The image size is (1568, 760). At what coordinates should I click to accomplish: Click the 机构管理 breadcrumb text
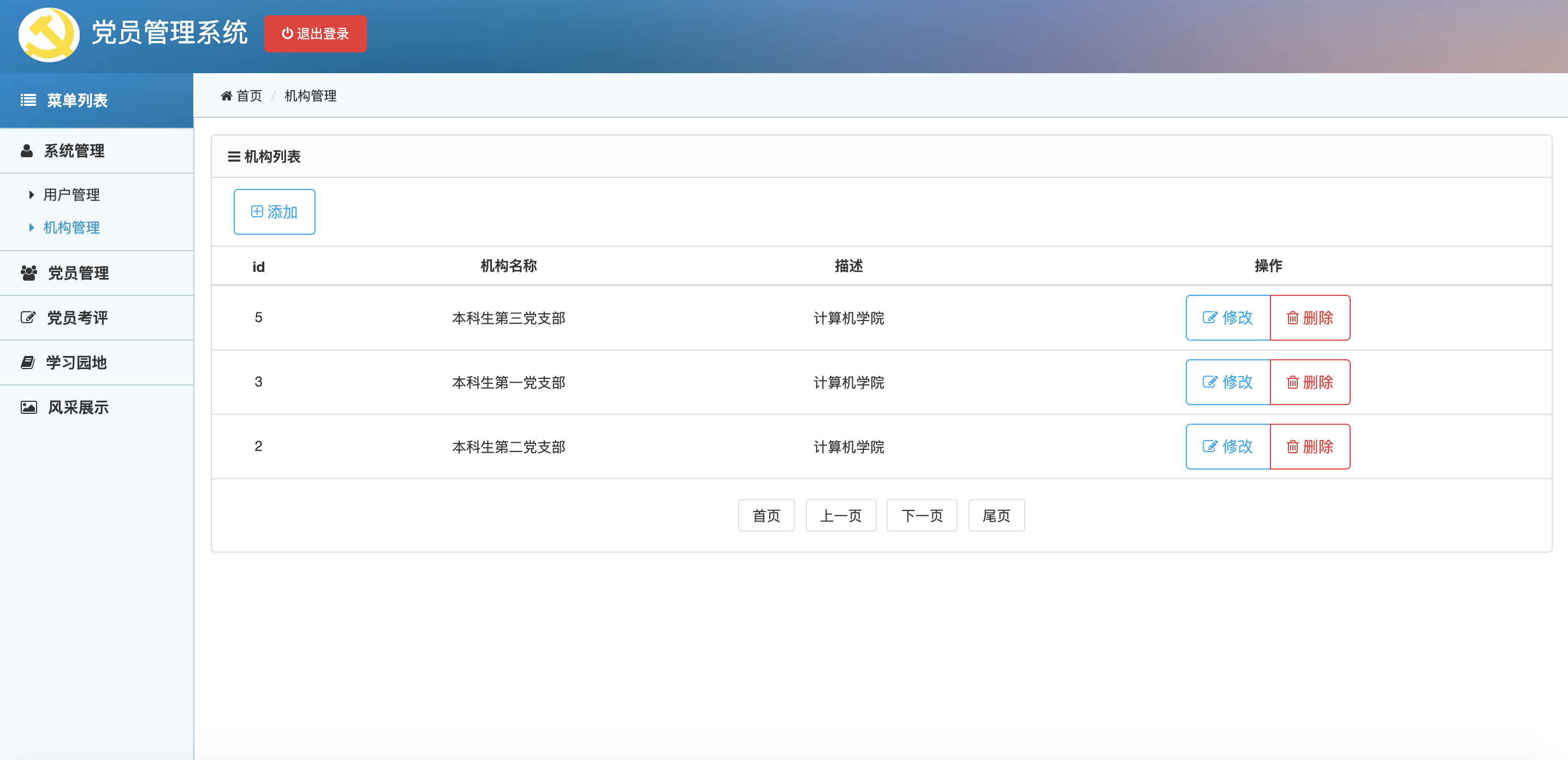[311, 96]
